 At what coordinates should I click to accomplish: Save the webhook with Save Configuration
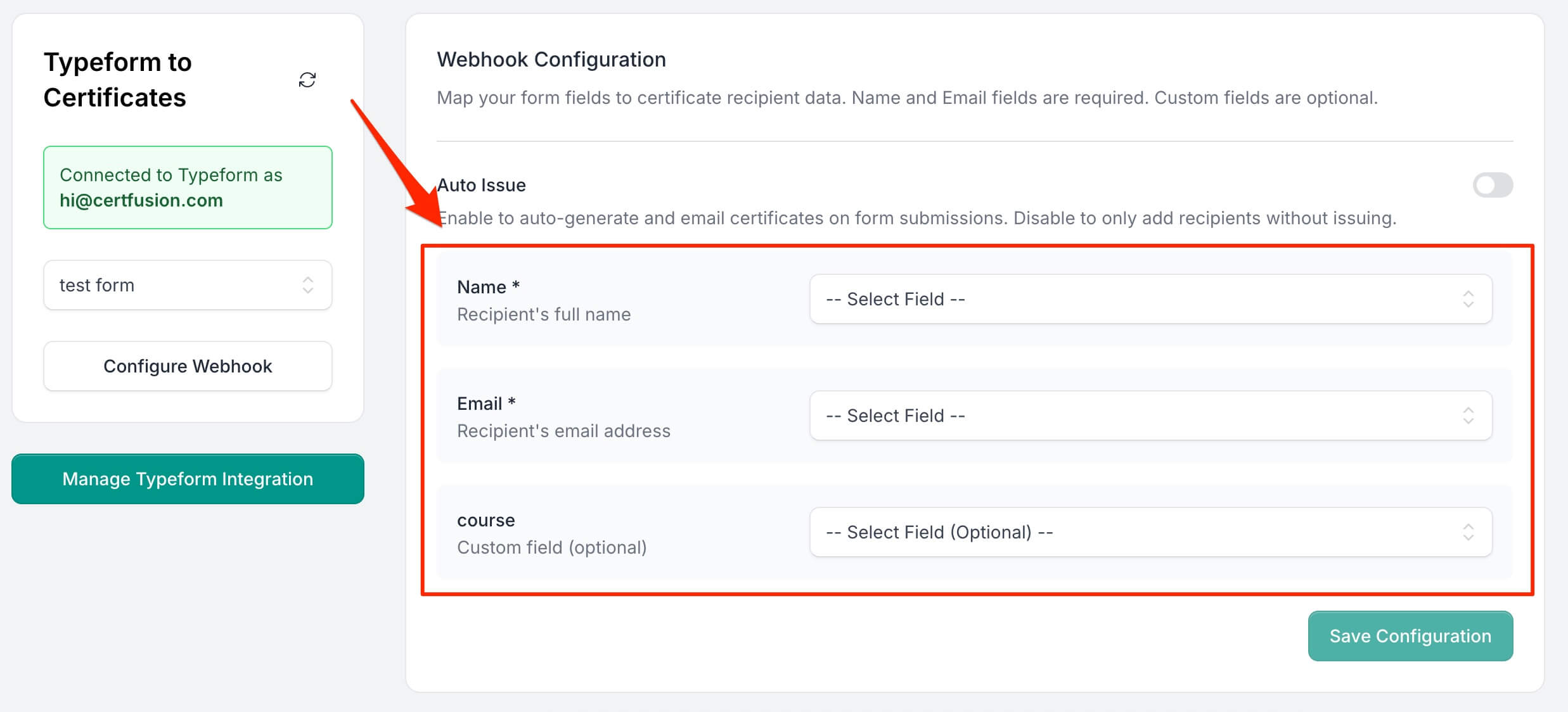point(1410,636)
